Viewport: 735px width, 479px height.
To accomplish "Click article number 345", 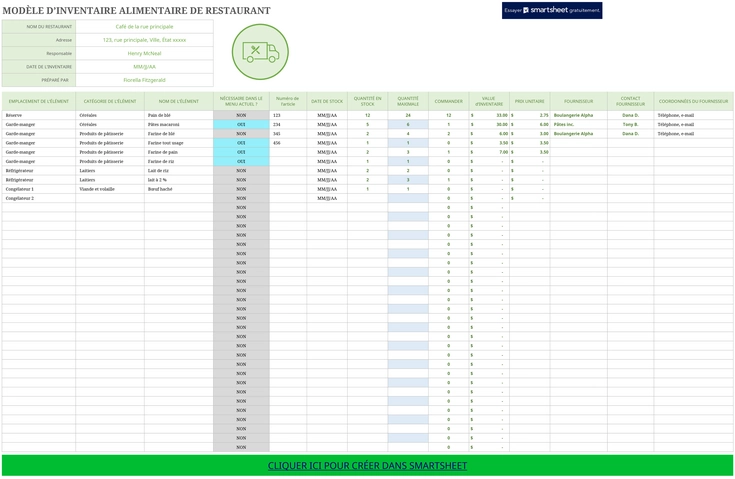I will [288, 134].
